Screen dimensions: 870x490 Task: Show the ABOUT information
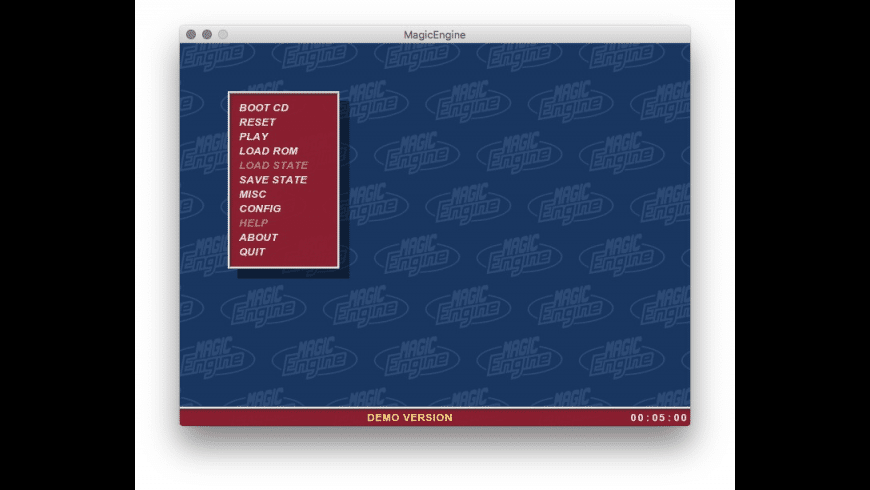258,238
